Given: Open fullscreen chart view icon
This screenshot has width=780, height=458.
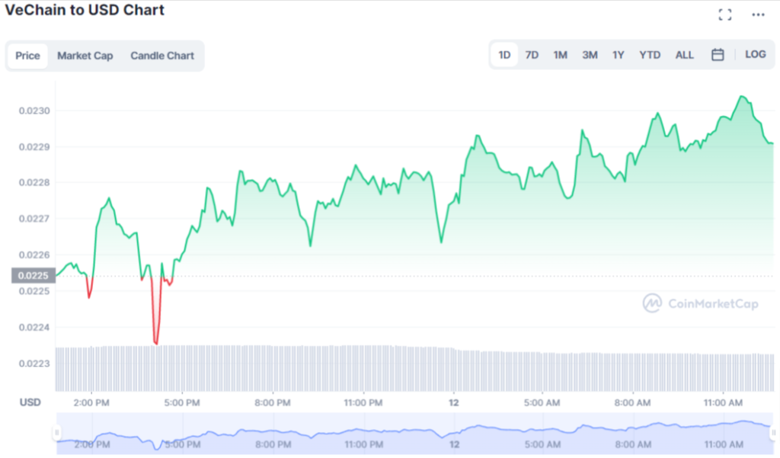Looking at the screenshot, I should pyautogui.click(x=725, y=14).
